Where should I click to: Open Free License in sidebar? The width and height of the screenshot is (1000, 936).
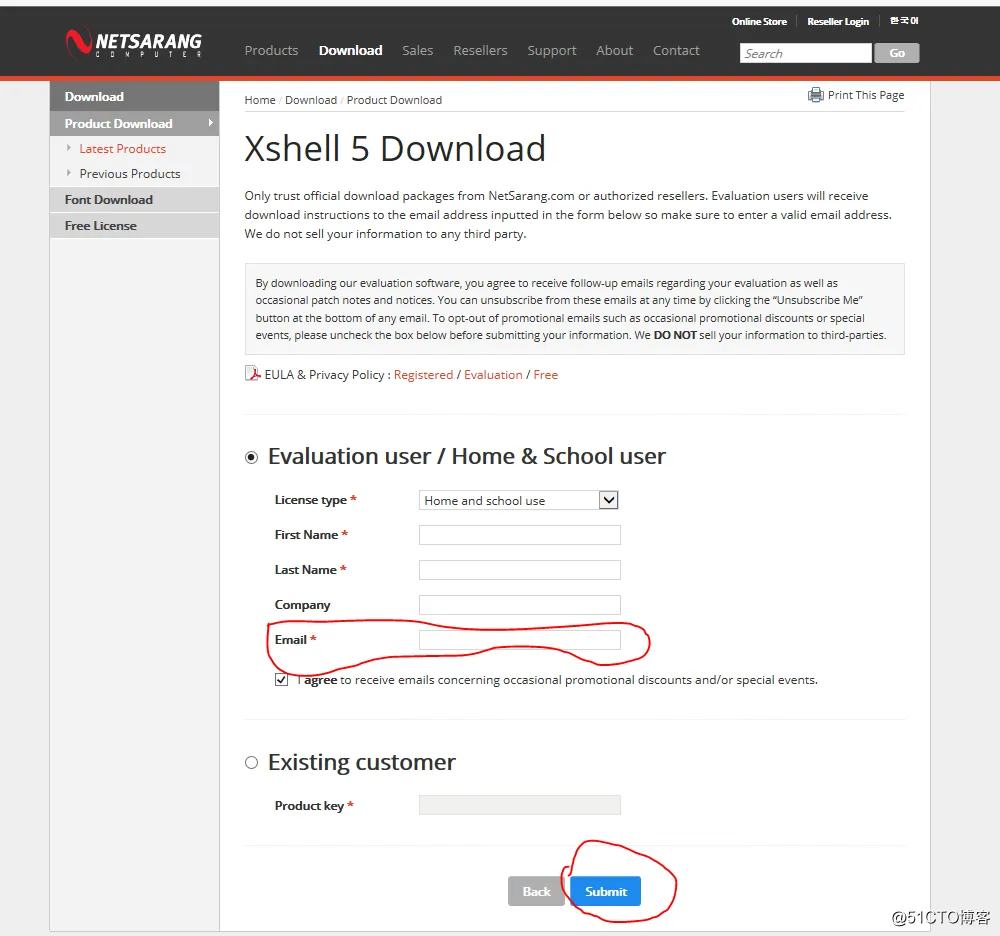135,226
